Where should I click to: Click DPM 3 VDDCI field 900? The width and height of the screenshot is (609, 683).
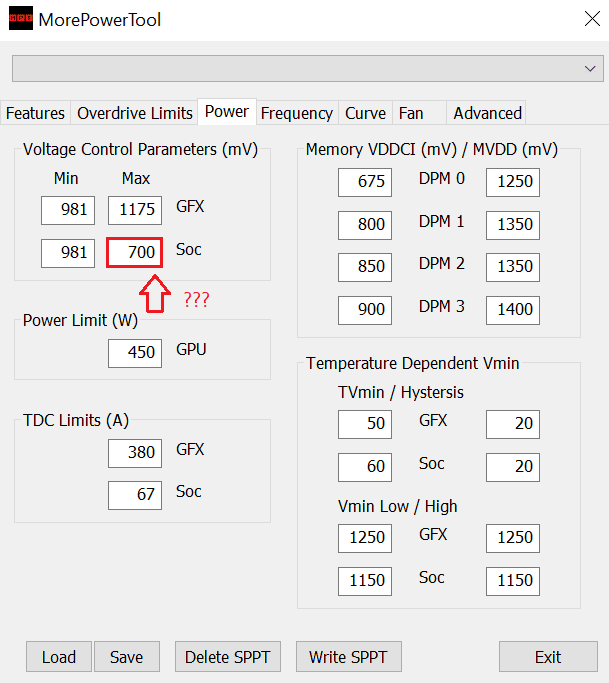point(365,310)
